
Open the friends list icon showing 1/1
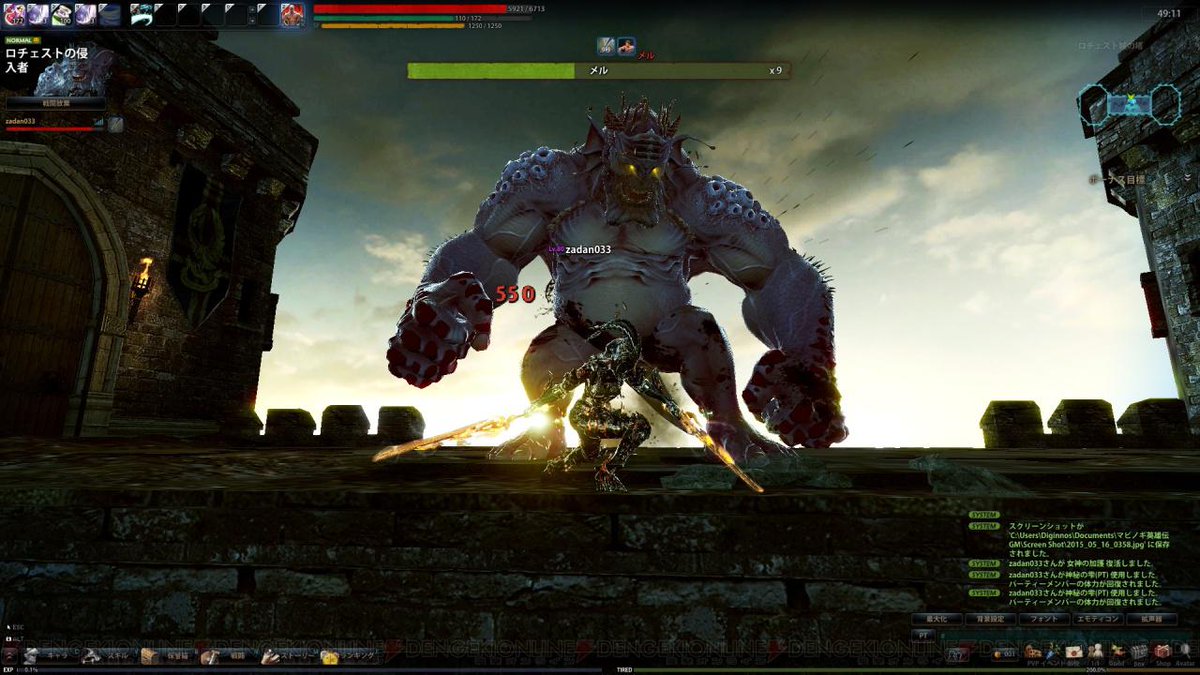pyautogui.click(x=1096, y=652)
